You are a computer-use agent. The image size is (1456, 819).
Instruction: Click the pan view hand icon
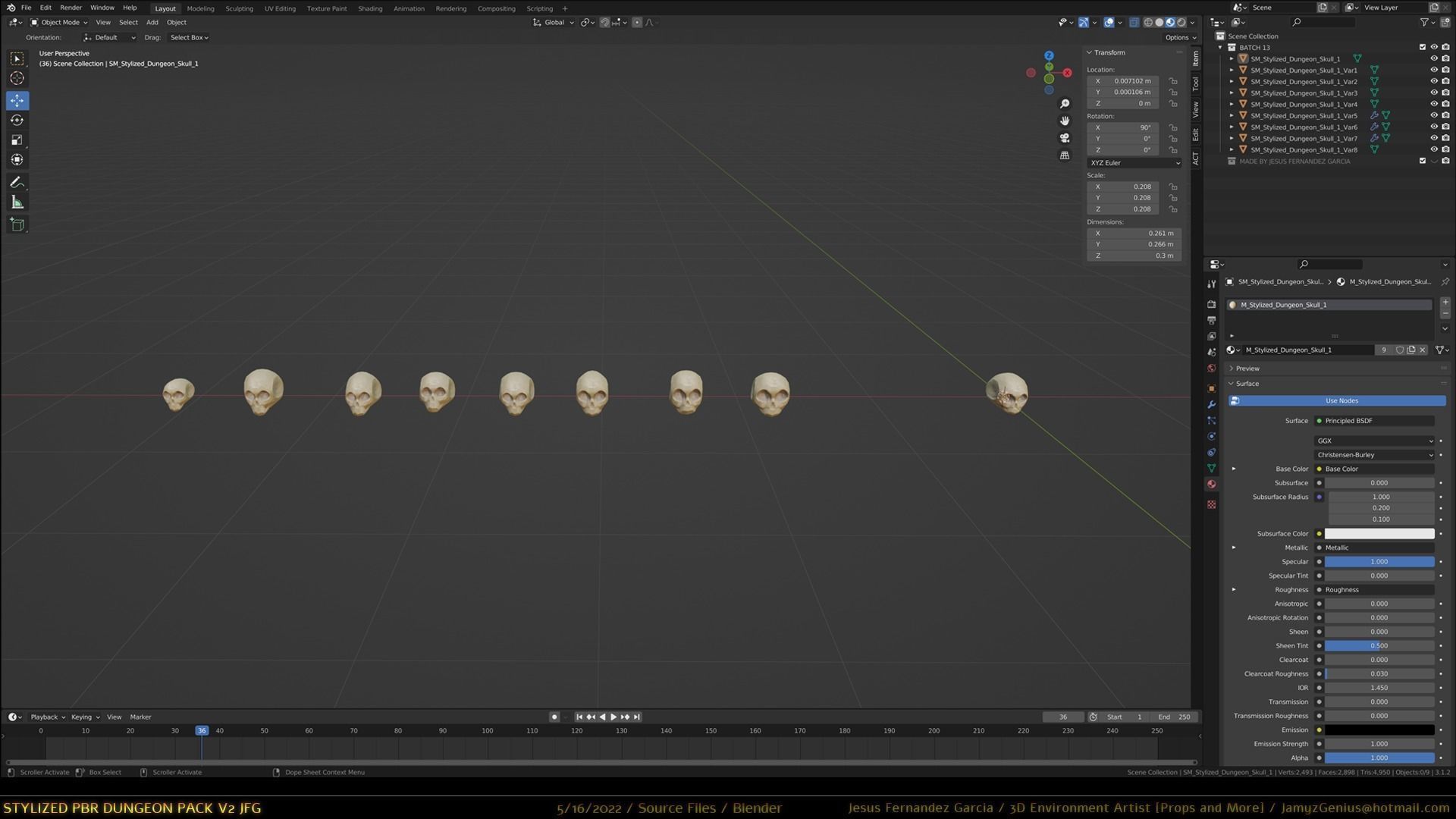(x=1065, y=121)
